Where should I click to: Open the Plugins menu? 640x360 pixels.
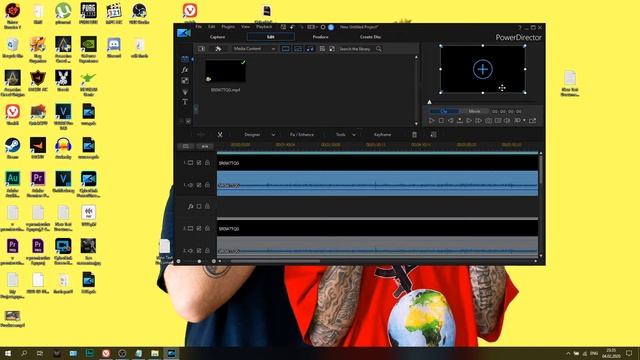228,27
